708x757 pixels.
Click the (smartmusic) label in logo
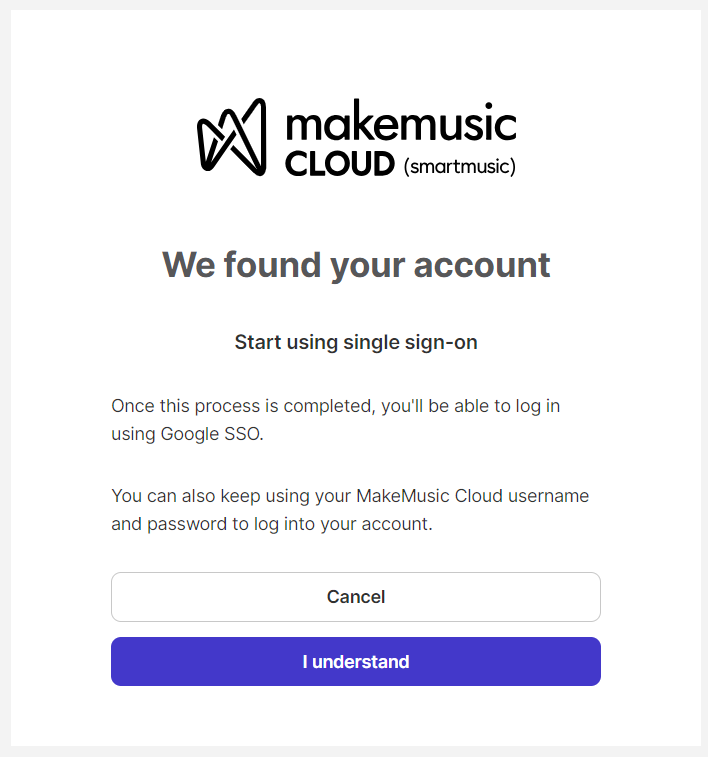click(459, 166)
